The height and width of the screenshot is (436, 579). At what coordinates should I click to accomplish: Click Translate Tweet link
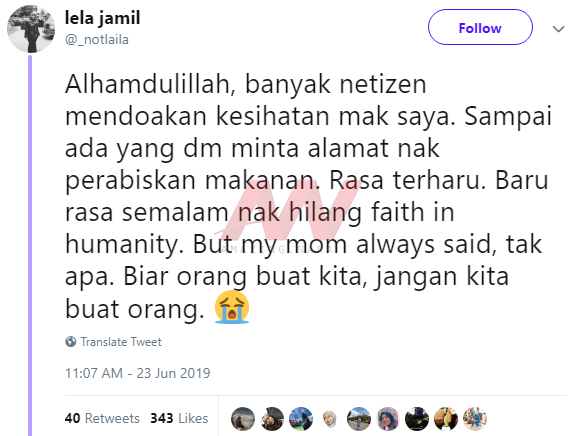pos(121,342)
